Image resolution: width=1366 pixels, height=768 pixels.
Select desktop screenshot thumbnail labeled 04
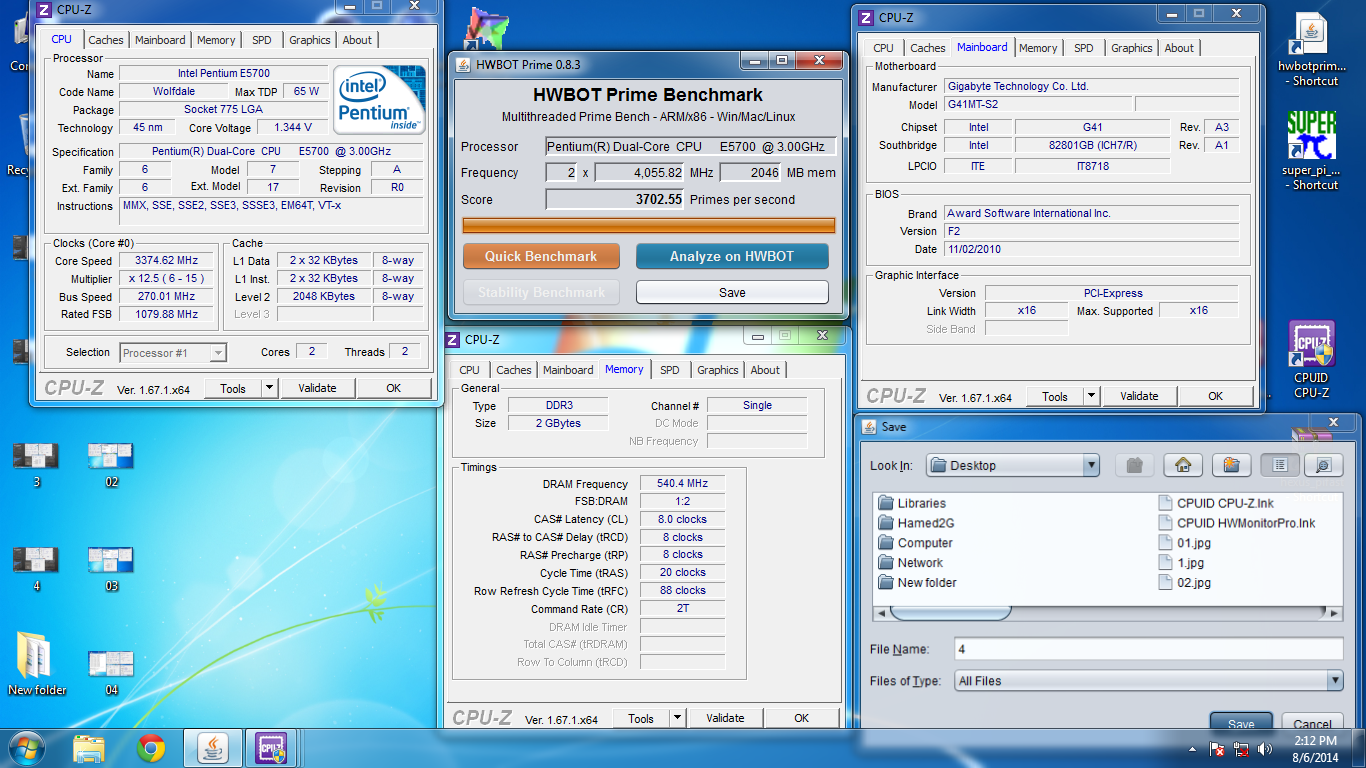pos(111,673)
